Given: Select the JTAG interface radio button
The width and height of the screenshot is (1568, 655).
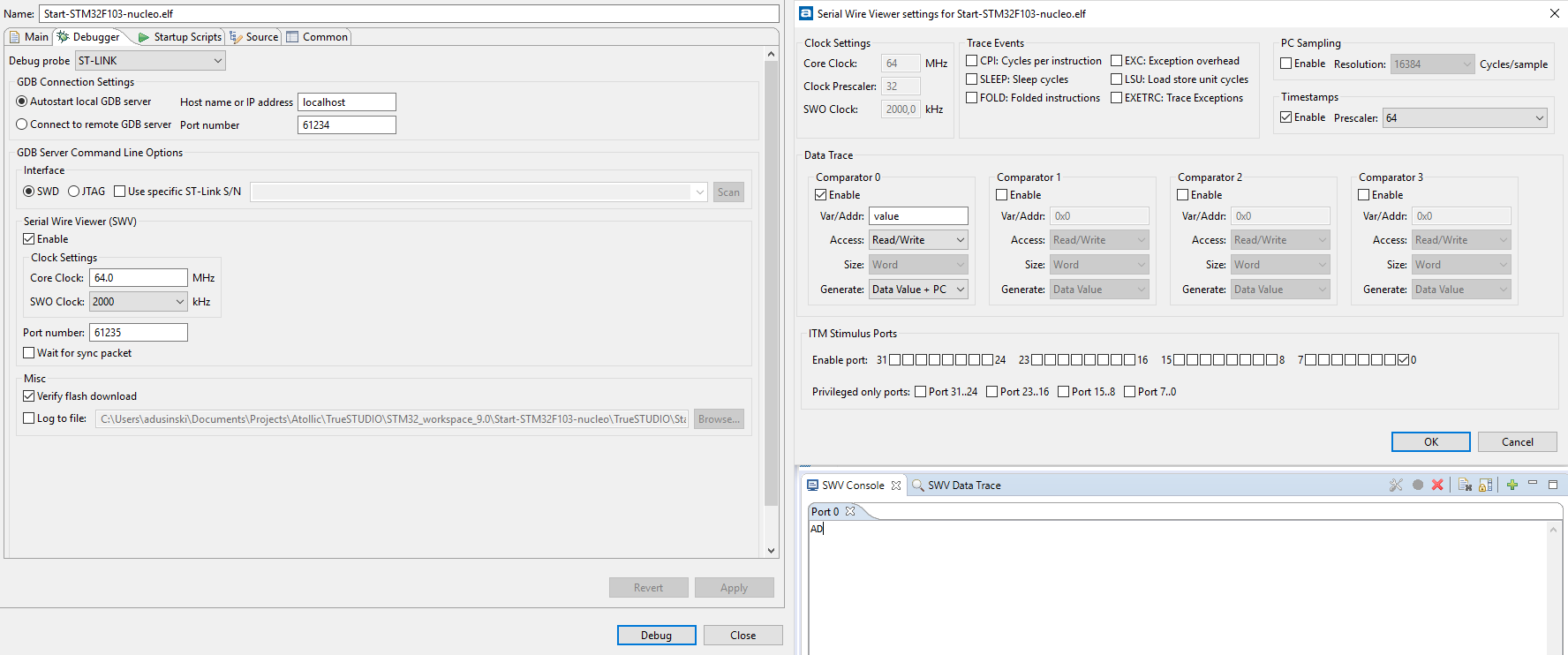Looking at the screenshot, I should pos(74,192).
